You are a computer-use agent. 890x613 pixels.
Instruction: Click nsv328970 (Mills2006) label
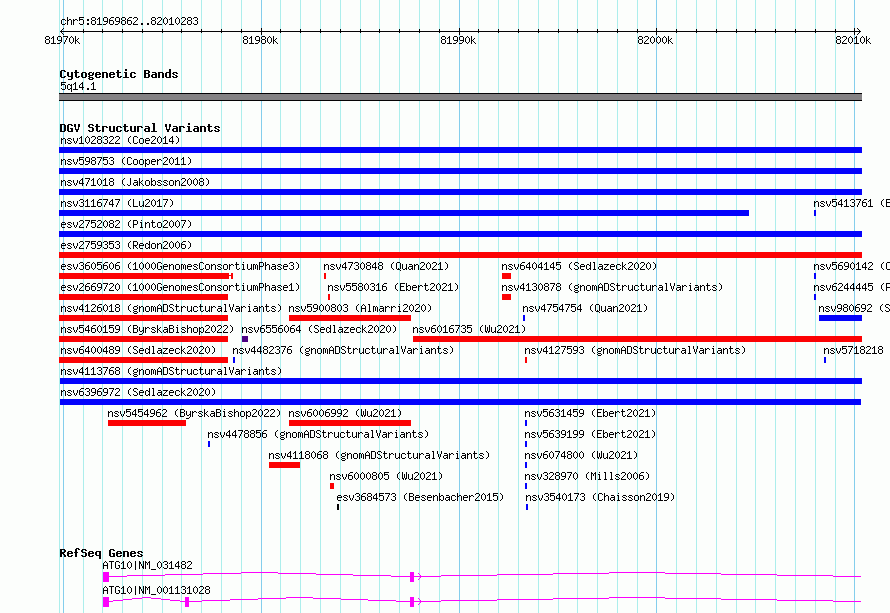[x=587, y=476]
